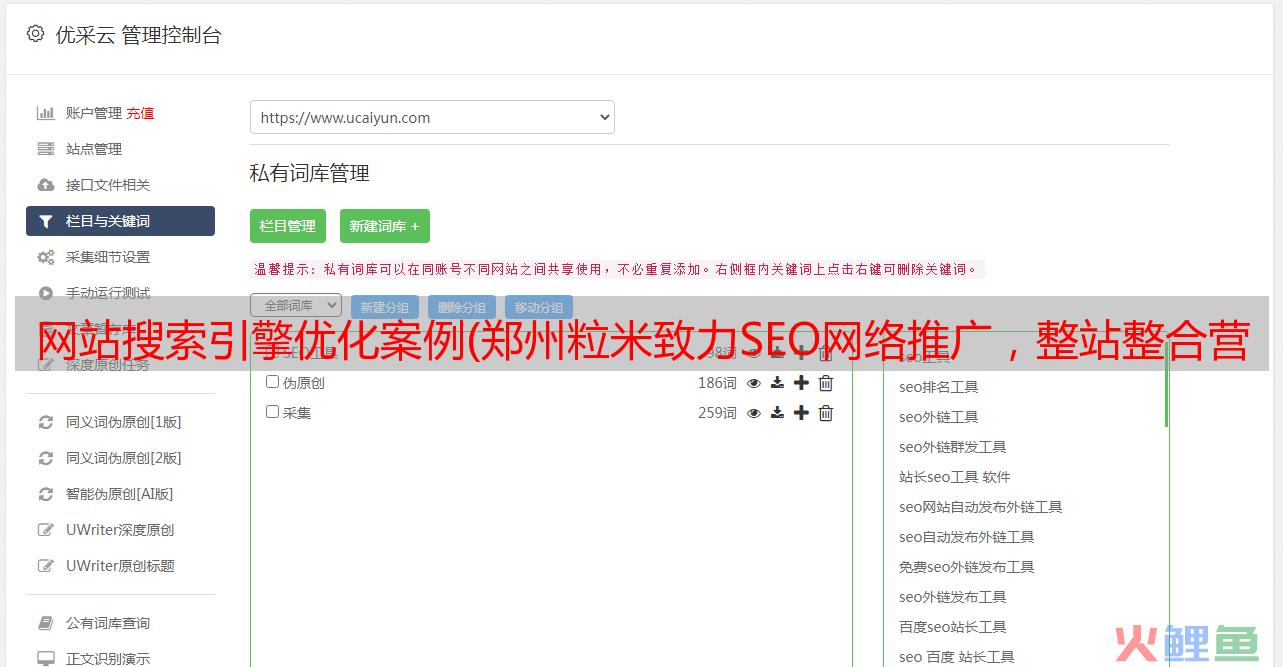Click the 259词 count in 采集 row
The height and width of the screenshot is (667, 1283).
click(x=717, y=413)
